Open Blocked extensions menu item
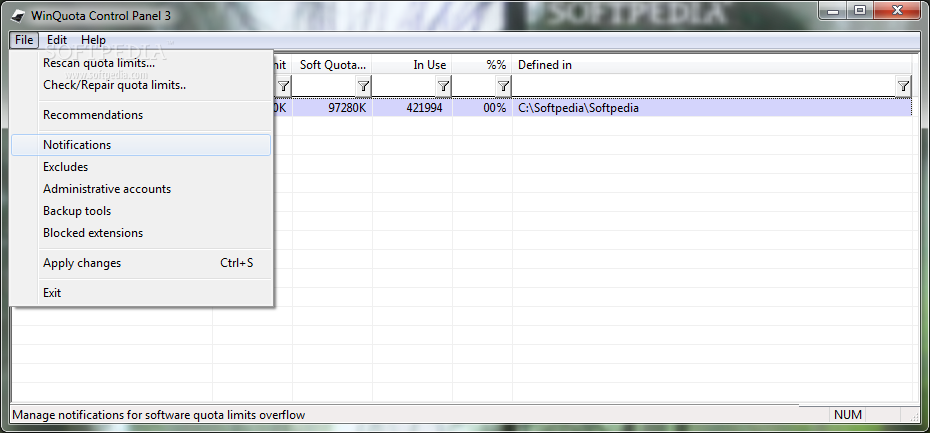This screenshot has width=930, height=433. 141,233
